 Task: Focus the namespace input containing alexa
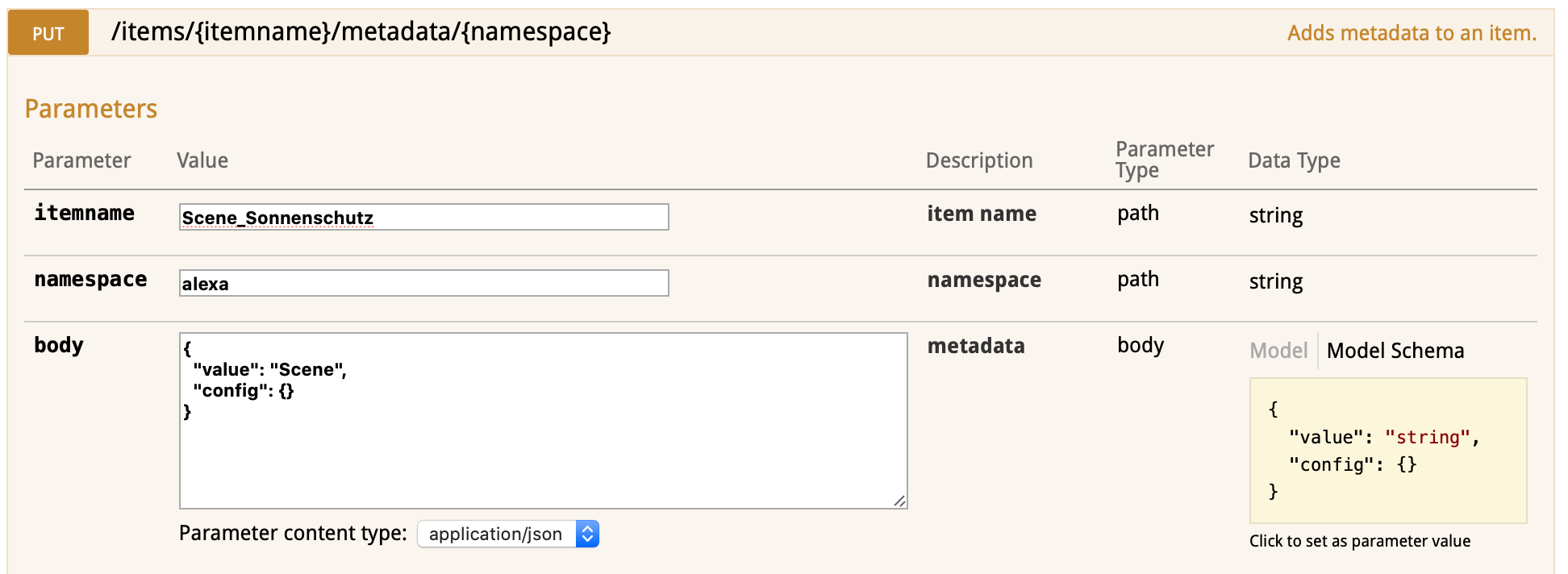point(423,283)
